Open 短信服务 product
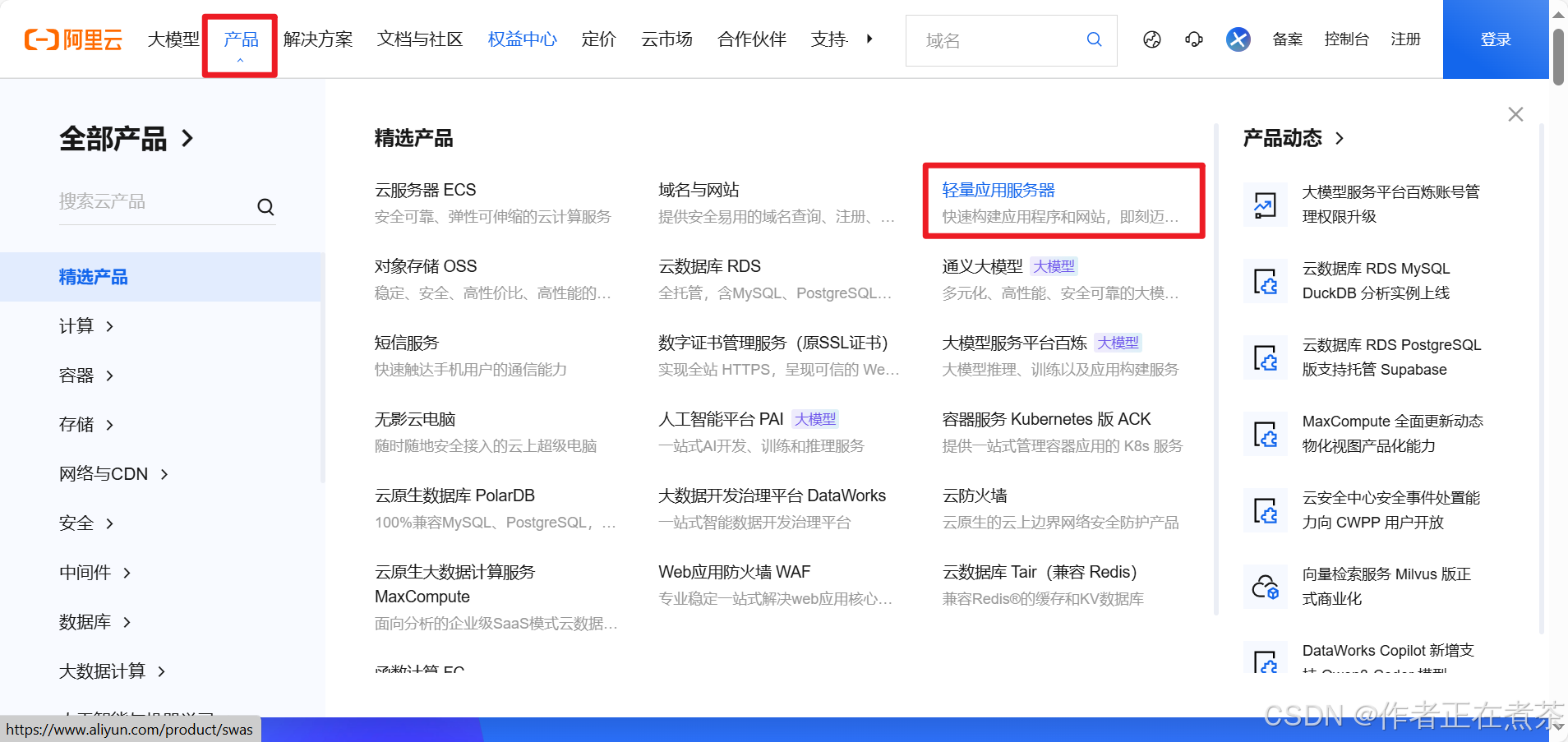This screenshot has width=1568, height=742. coord(407,343)
